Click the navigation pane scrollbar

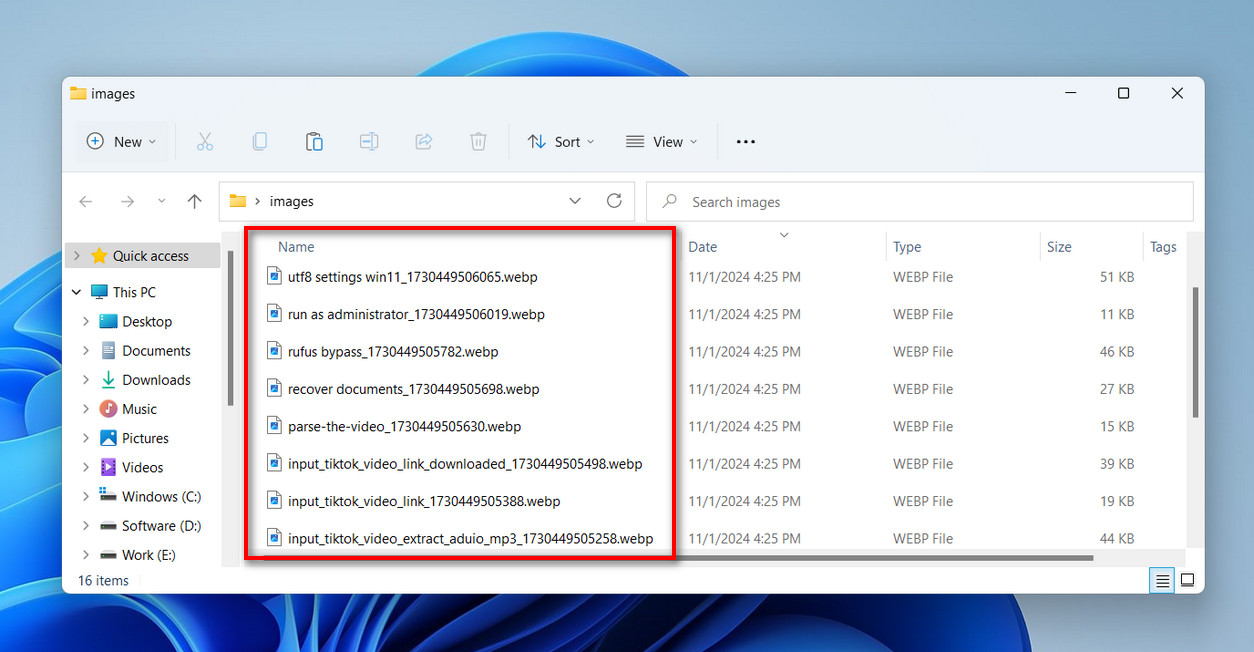(x=230, y=330)
